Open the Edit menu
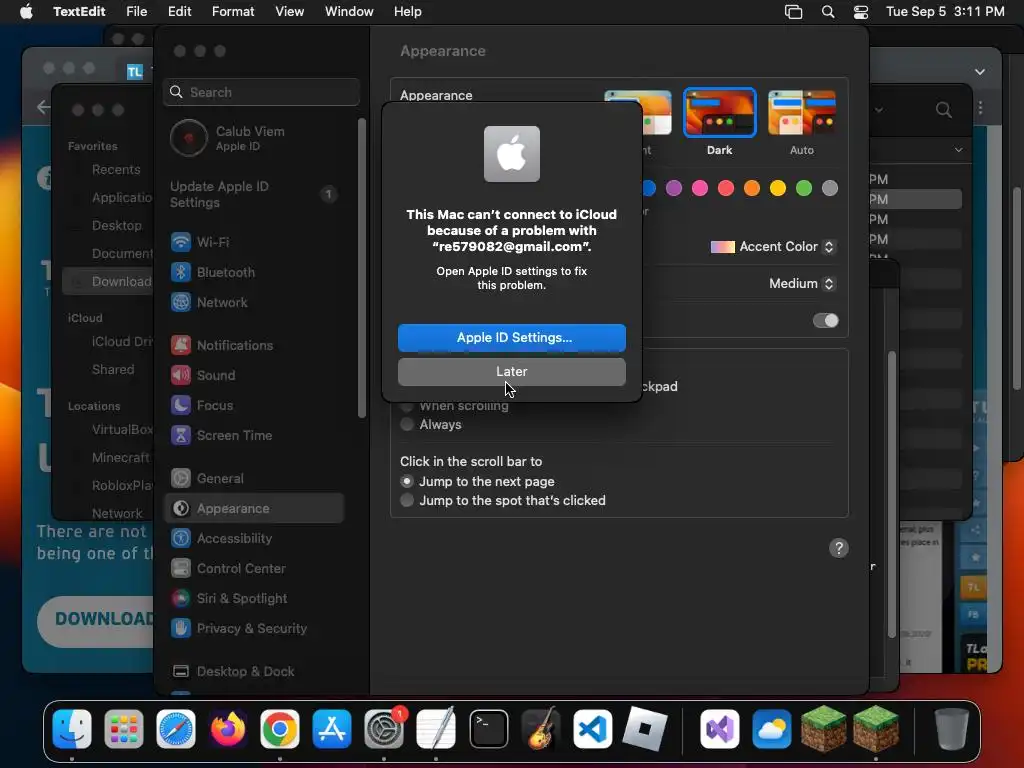Screen dimensions: 1024x768 (x=180, y=12)
